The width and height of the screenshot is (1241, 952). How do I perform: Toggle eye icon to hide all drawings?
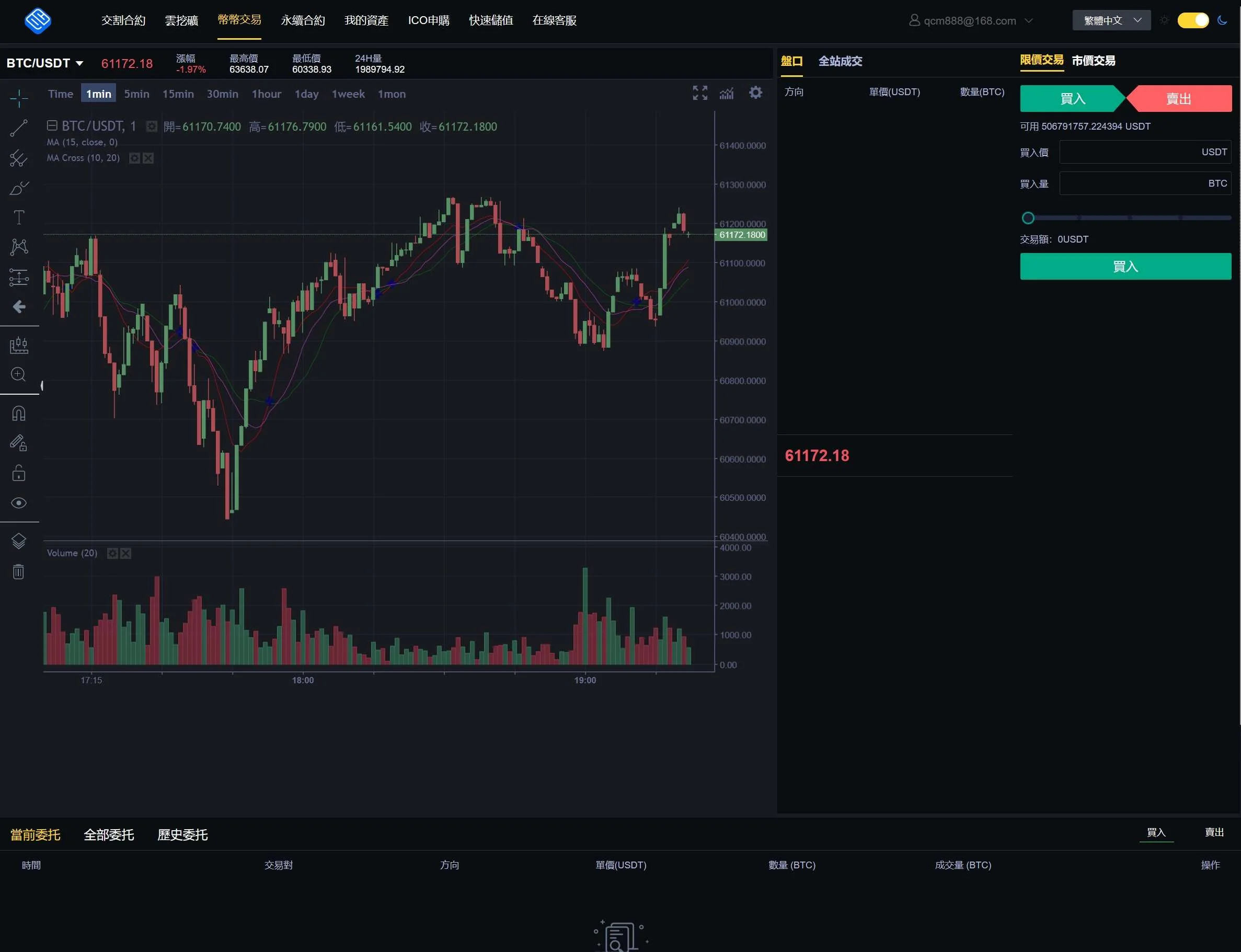[x=19, y=503]
